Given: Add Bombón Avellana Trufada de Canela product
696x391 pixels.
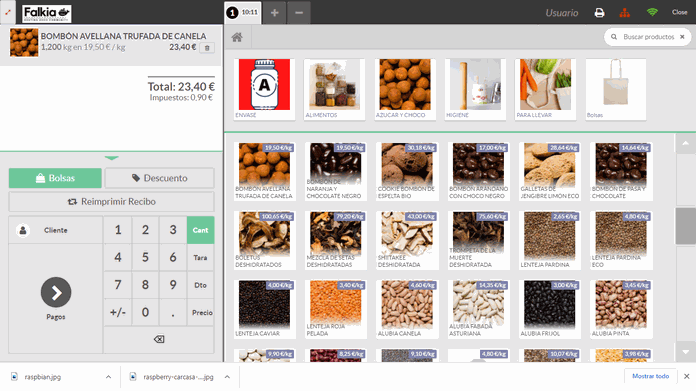Looking at the screenshot, I should pos(265,171).
